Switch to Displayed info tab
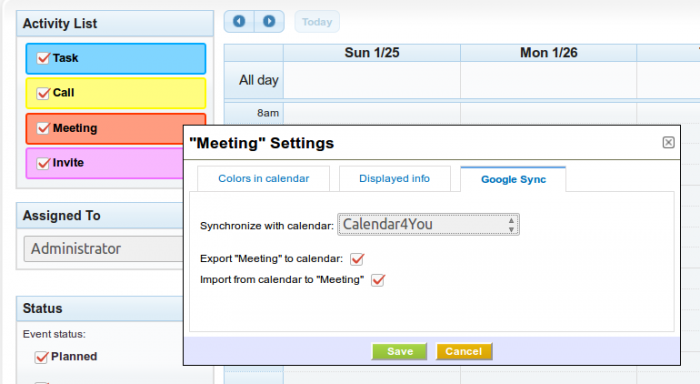The height and width of the screenshot is (384, 700). (x=394, y=179)
